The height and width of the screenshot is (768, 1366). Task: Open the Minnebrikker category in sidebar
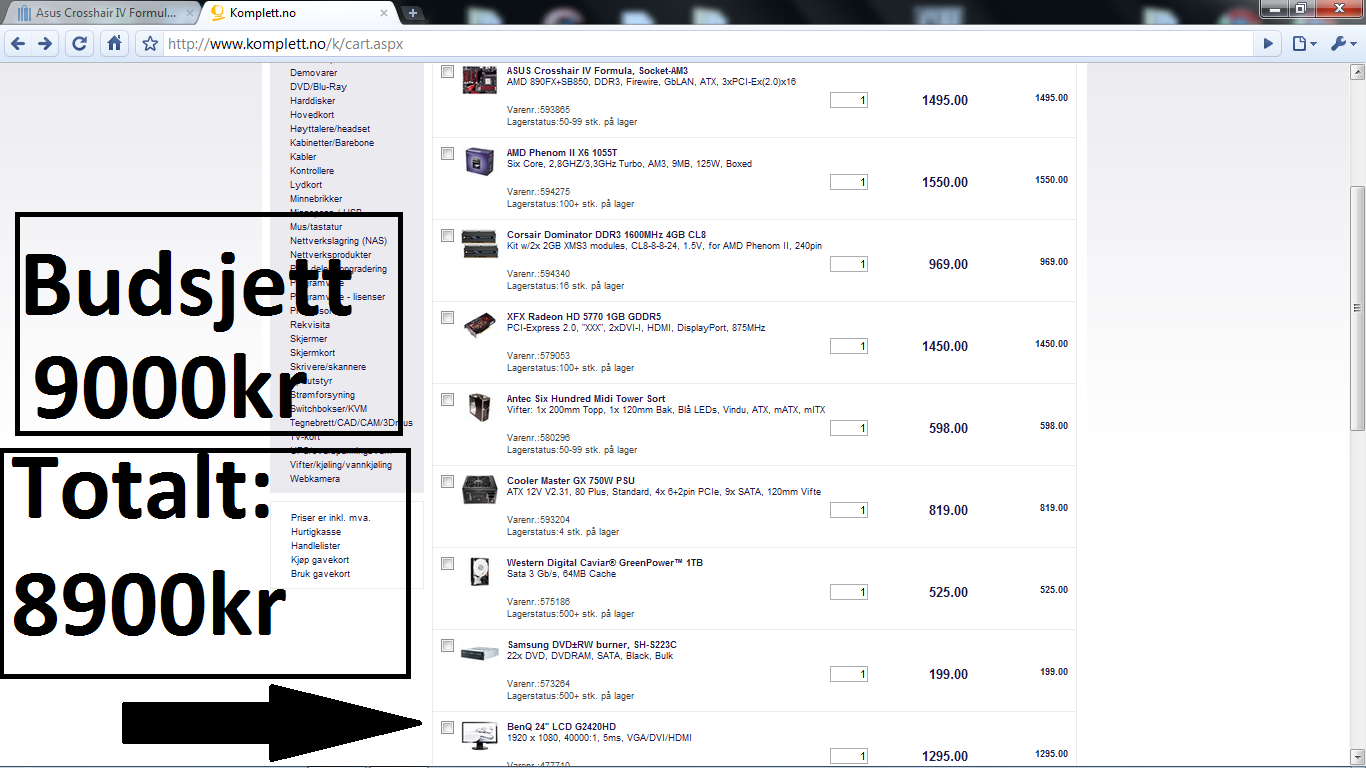tap(317, 199)
